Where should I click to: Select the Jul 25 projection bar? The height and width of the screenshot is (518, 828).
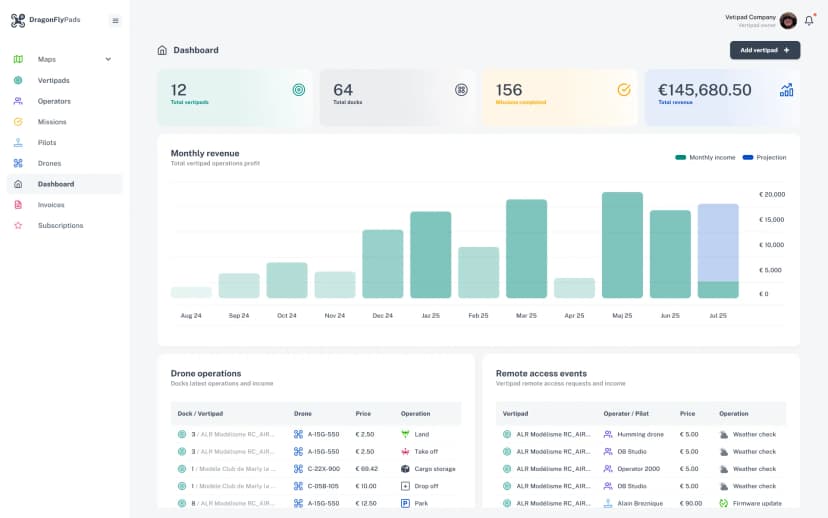pos(718,242)
